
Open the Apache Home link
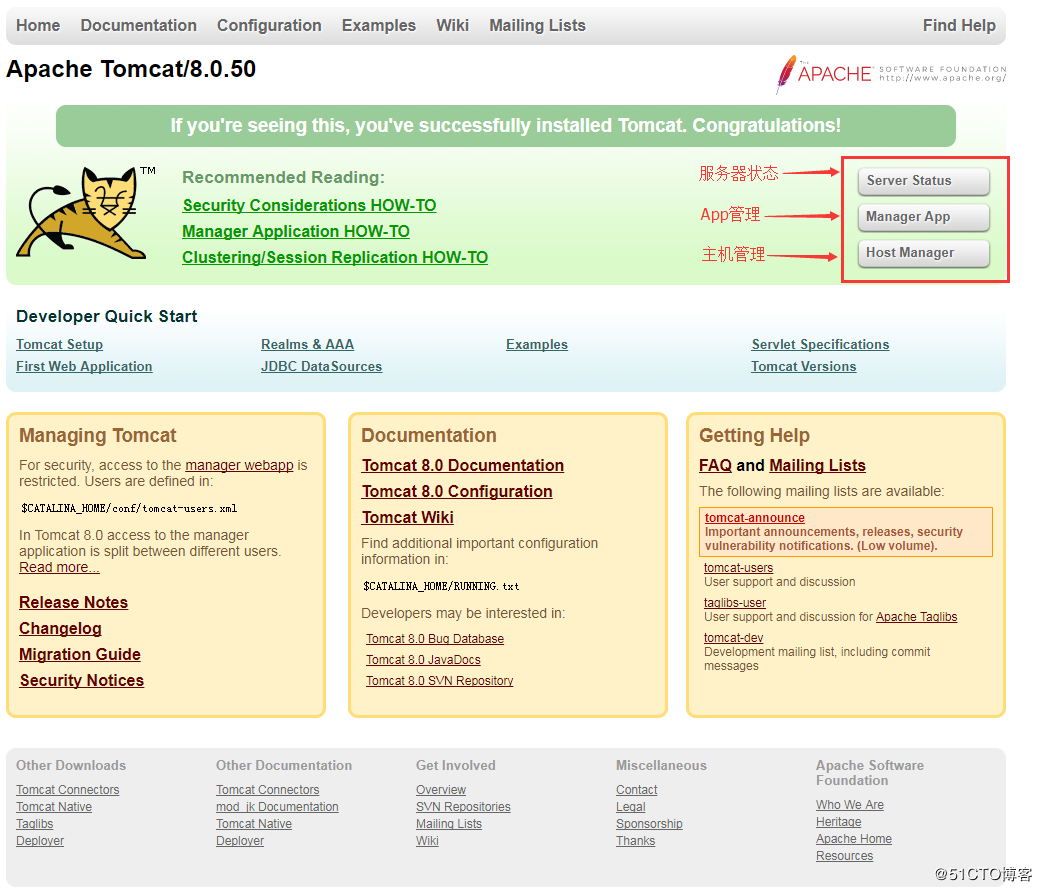(x=854, y=839)
